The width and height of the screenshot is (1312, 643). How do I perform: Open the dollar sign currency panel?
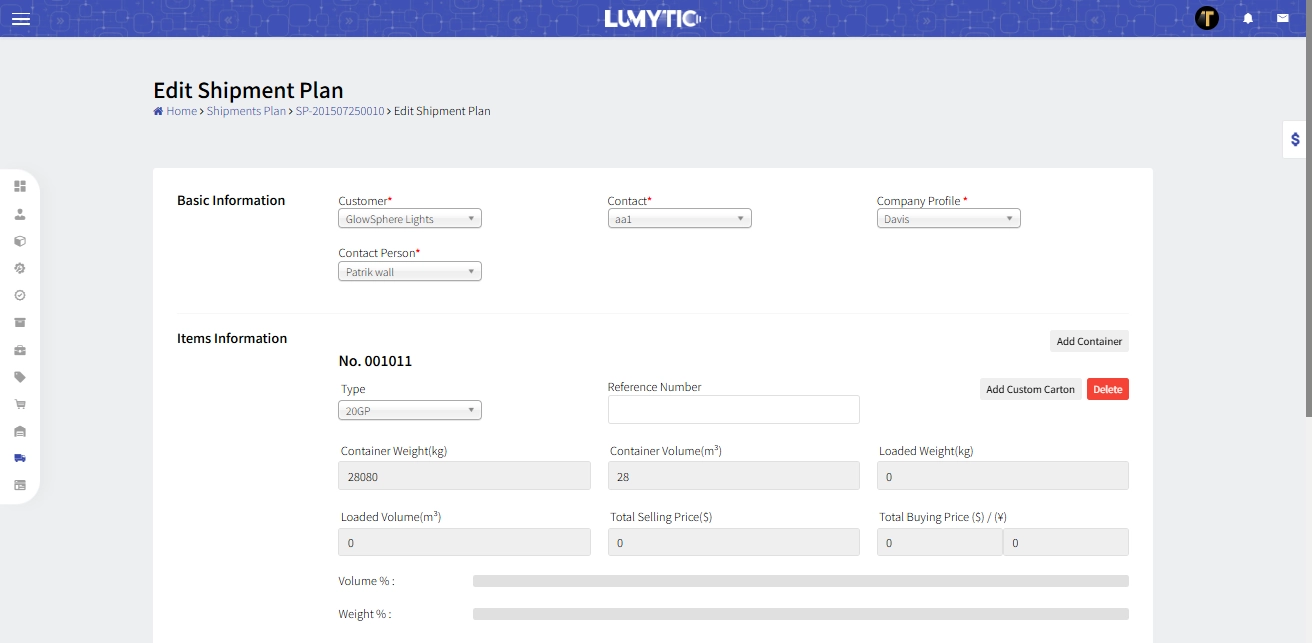(x=1295, y=140)
